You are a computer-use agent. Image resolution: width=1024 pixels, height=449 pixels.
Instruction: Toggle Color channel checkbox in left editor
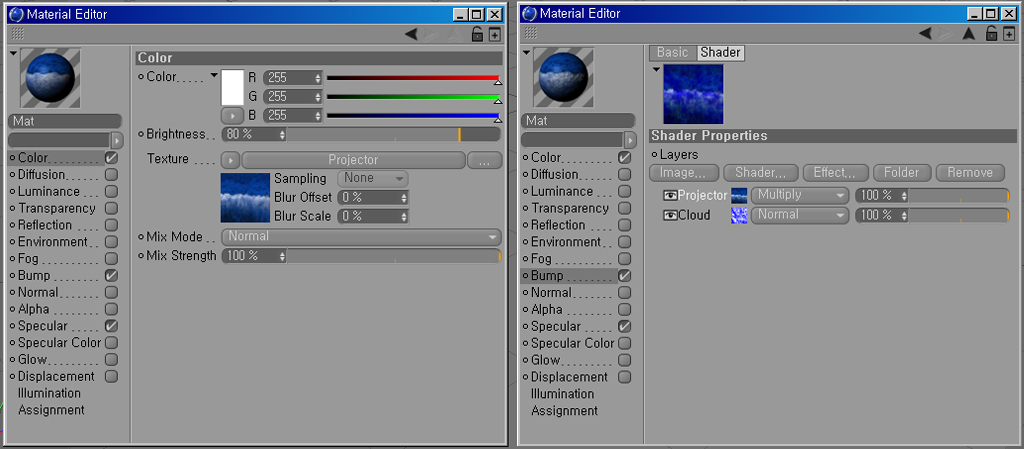(x=112, y=157)
